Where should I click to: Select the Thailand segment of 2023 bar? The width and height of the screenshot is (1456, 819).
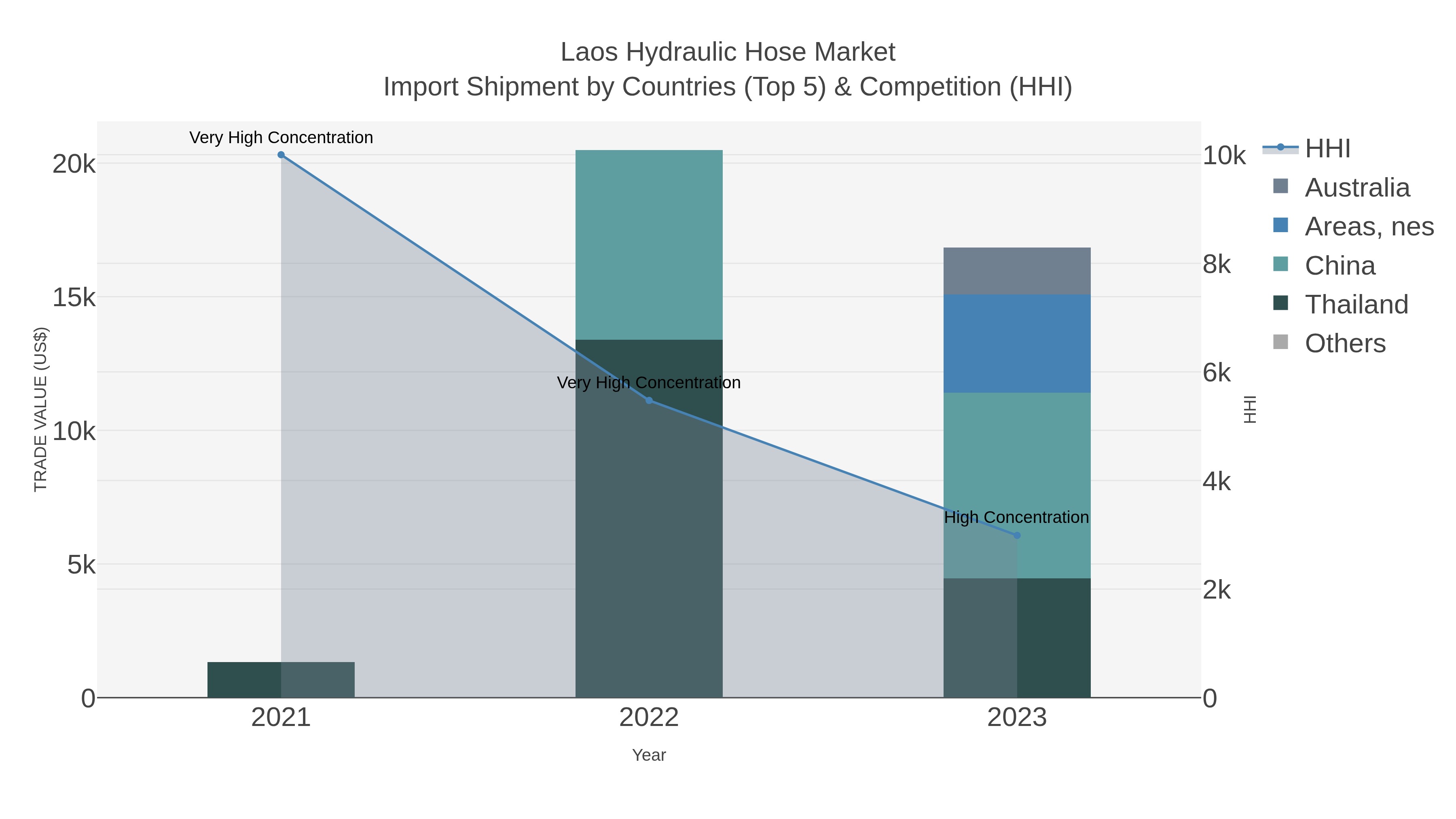(x=1017, y=638)
